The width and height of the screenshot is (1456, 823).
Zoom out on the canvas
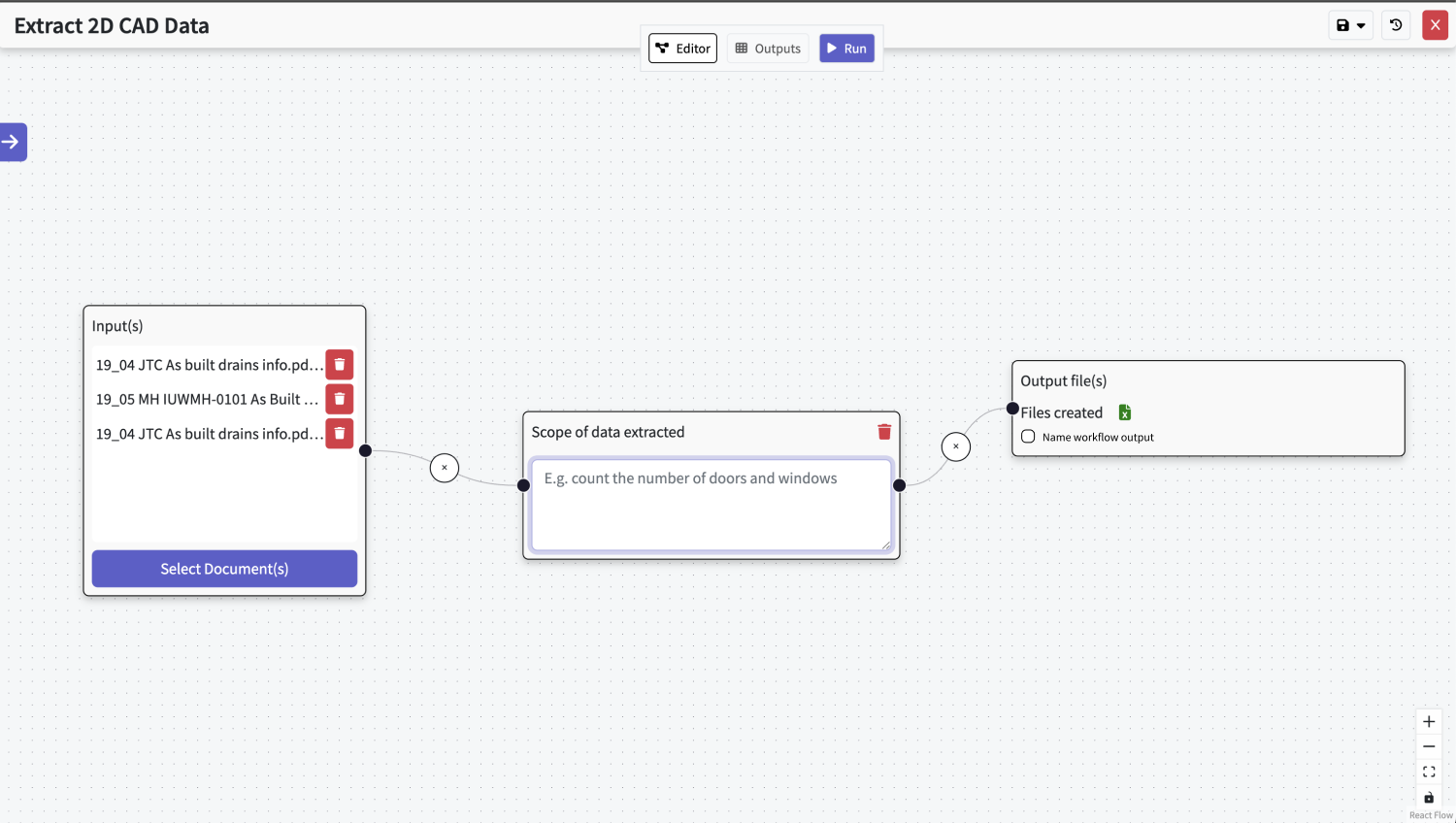click(1429, 747)
